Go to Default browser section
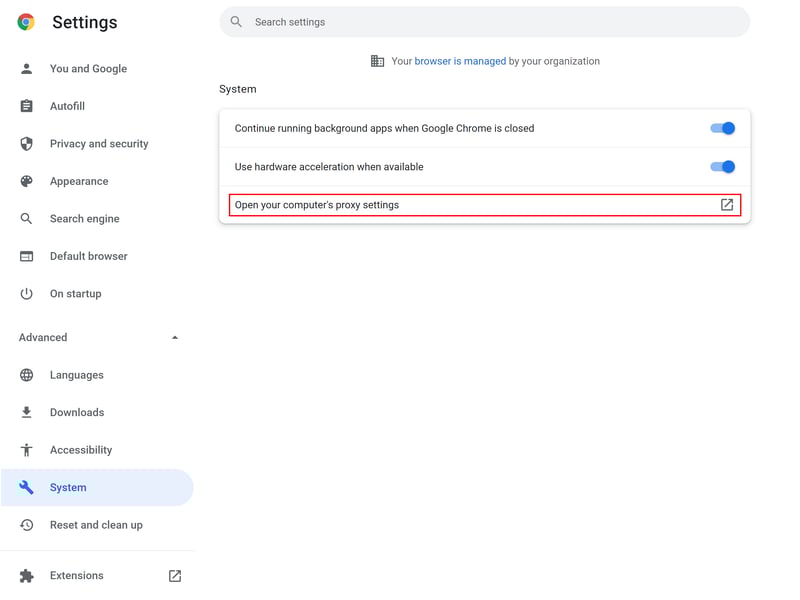The width and height of the screenshot is (800, 600). [x=89, y=256]
